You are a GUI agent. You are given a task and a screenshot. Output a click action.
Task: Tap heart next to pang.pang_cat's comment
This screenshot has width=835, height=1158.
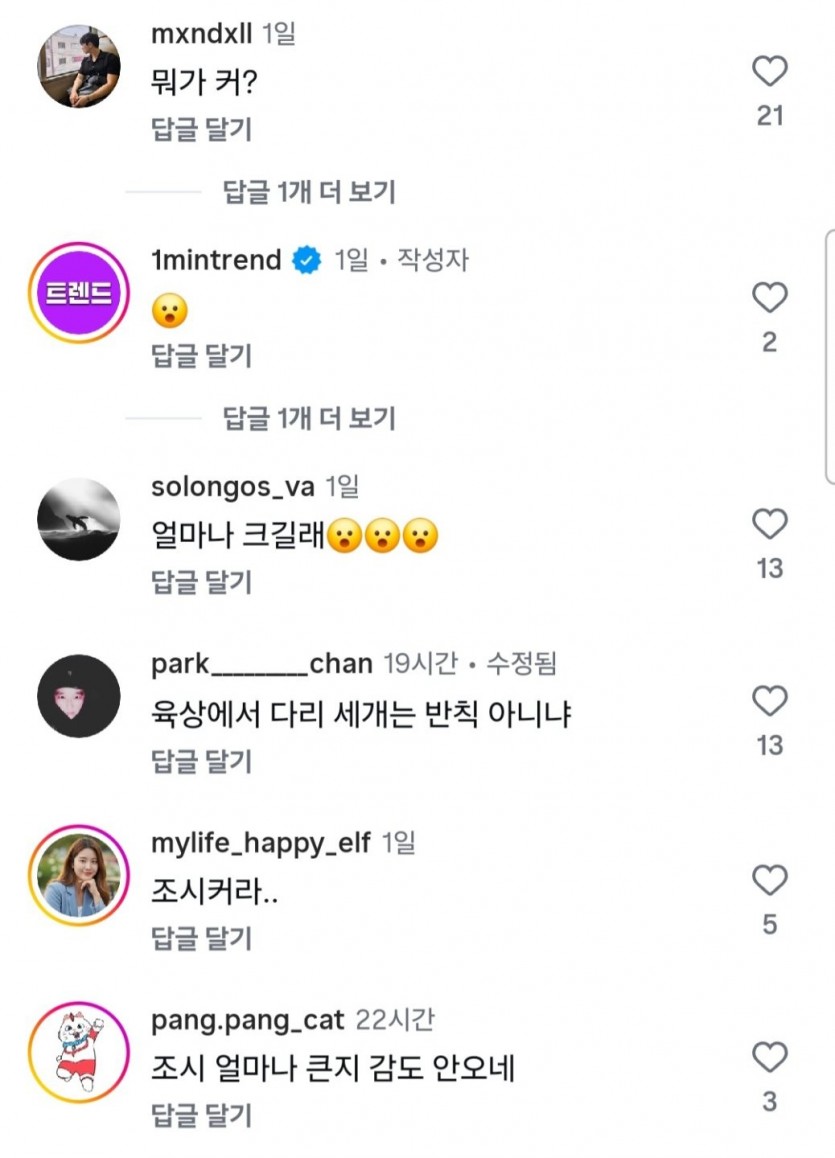770,1058
